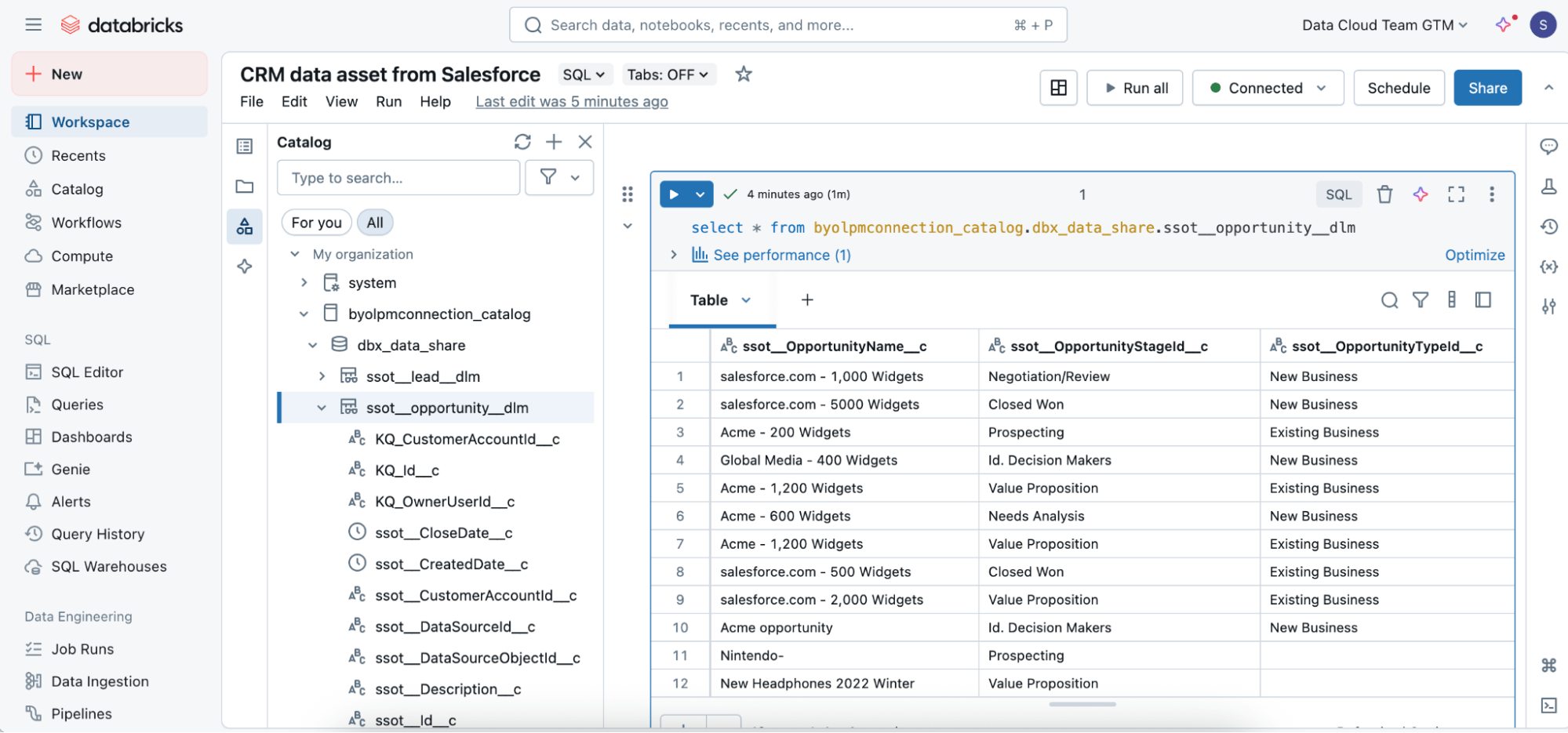
Task: Click the Run all button
Action: 1135,88
